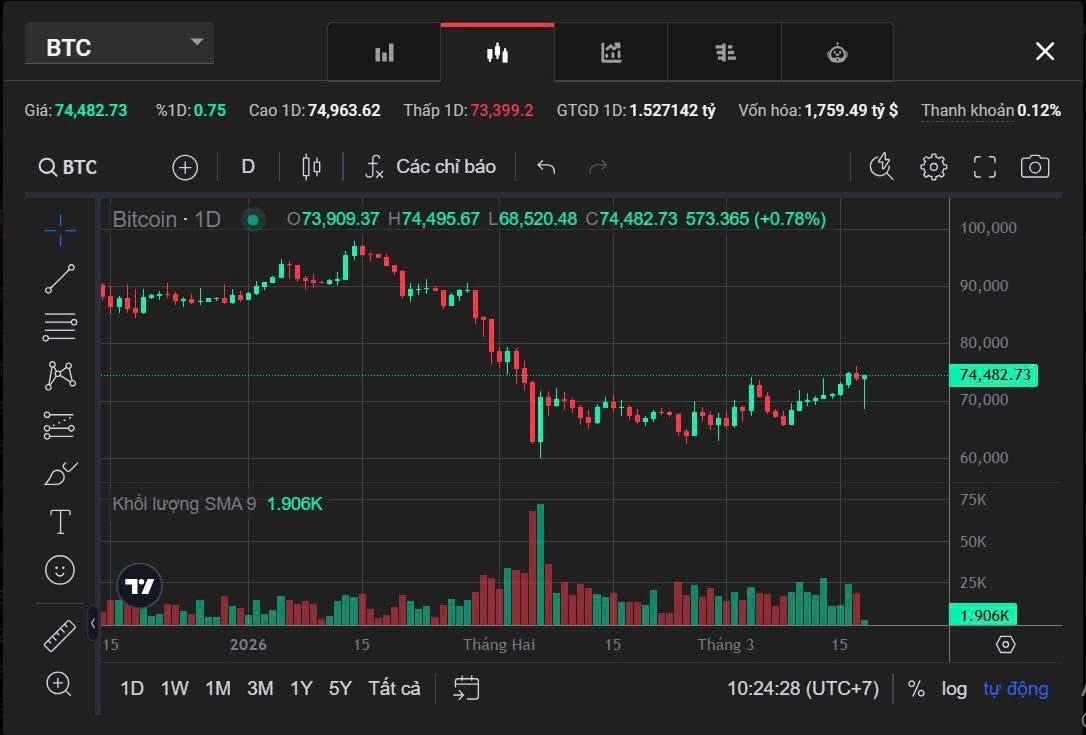Open Các chỉ báo indicators
Screen dimensions: 1086x735
tap(429, 167)
